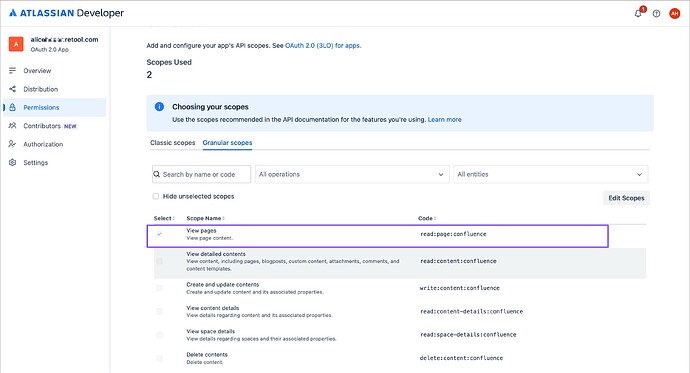Open the All operations dropdown
The image size is (690, 373).
coord(352,174)
